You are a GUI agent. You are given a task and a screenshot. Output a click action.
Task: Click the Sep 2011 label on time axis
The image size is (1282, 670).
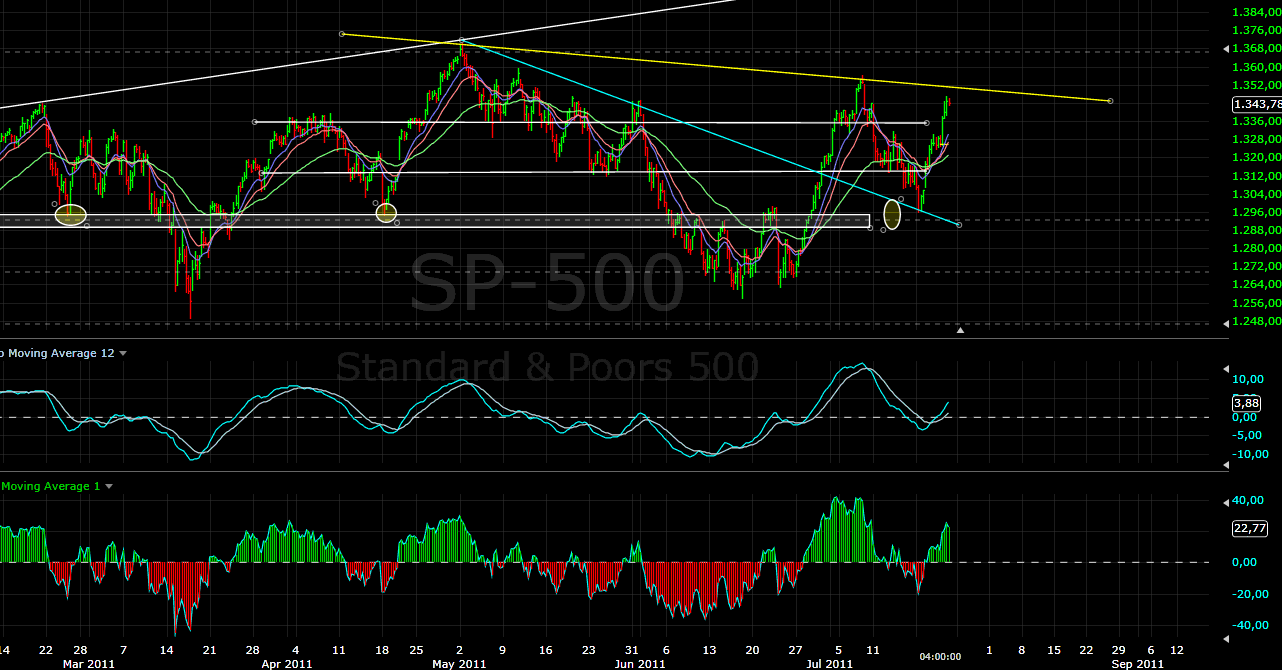pos(1137,663)
